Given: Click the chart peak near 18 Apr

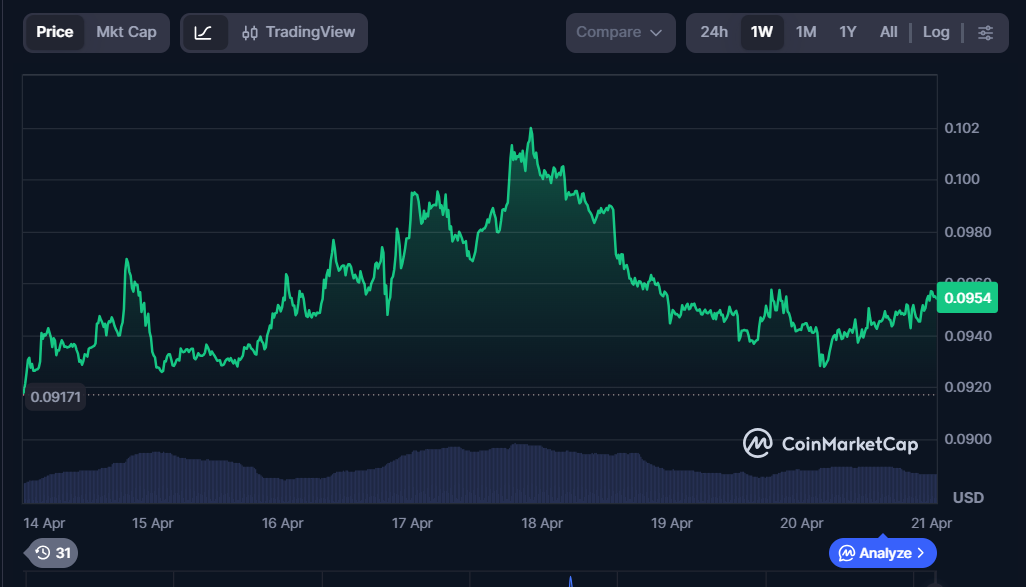Looking at the screenshot, I should click(530, 129).
